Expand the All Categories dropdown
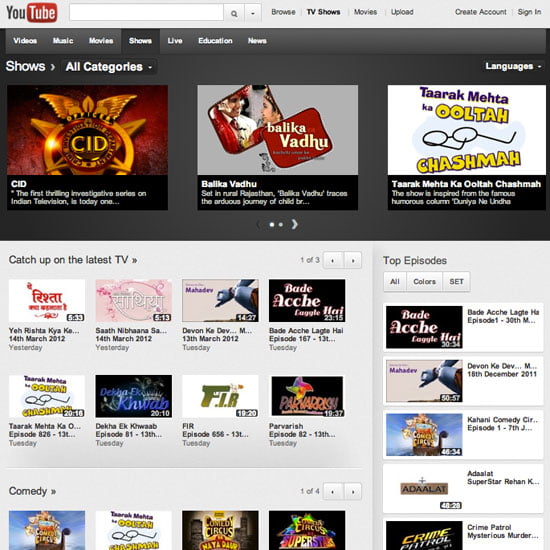 pos(109,67)
